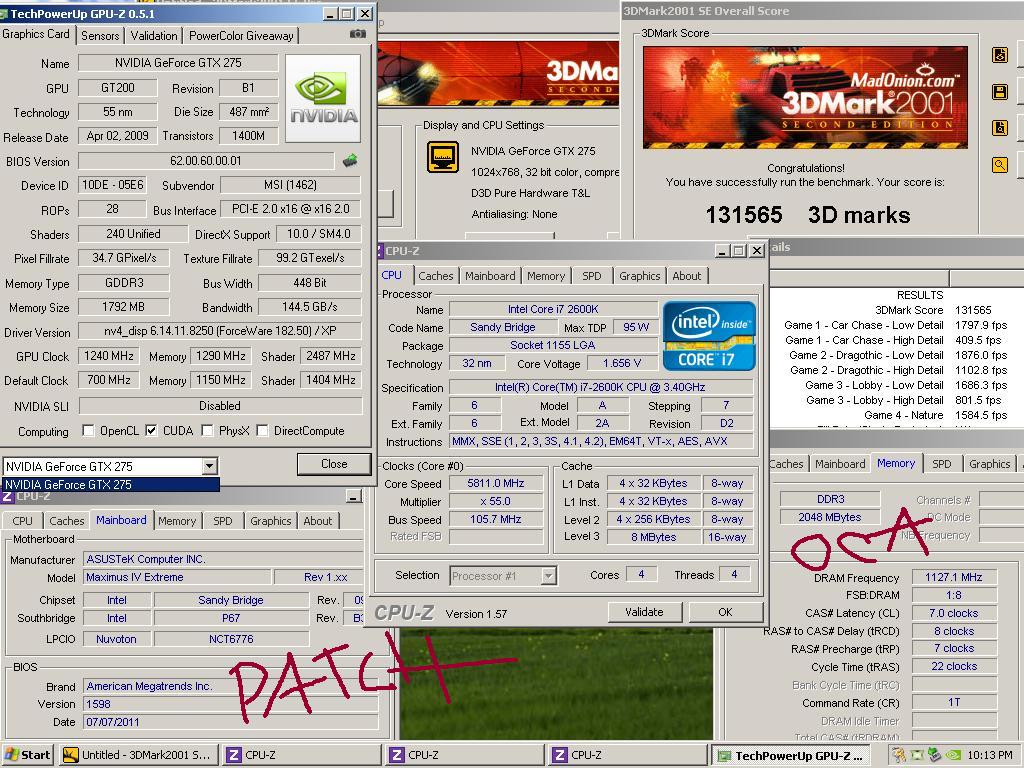The width and height of the screenshot is (1024, 768).
Task: Click the magnifying glass icon in 3DMark
Action: click(x=999, y=165)
